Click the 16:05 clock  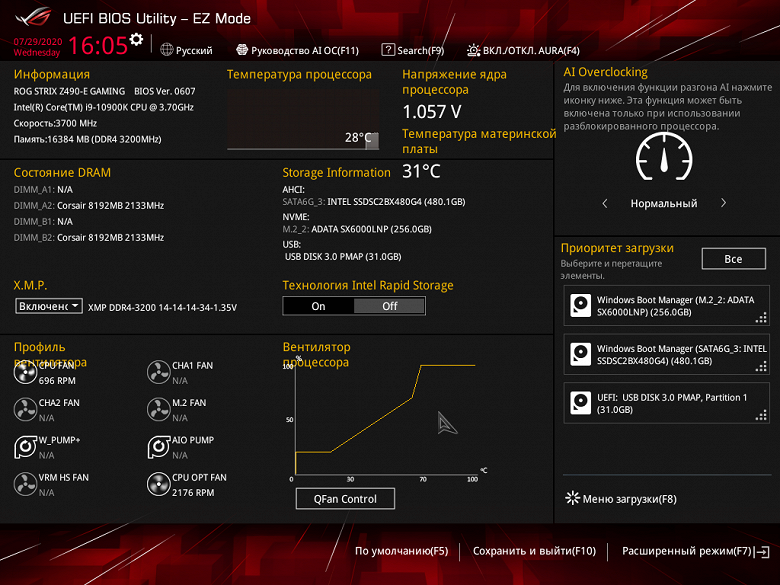[x=98, y=46]
